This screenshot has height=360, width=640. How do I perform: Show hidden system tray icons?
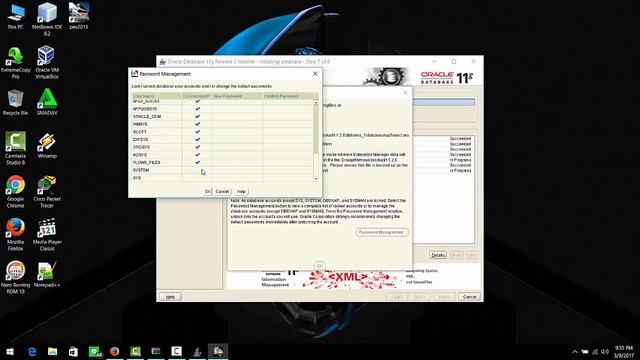click(575, 351)
